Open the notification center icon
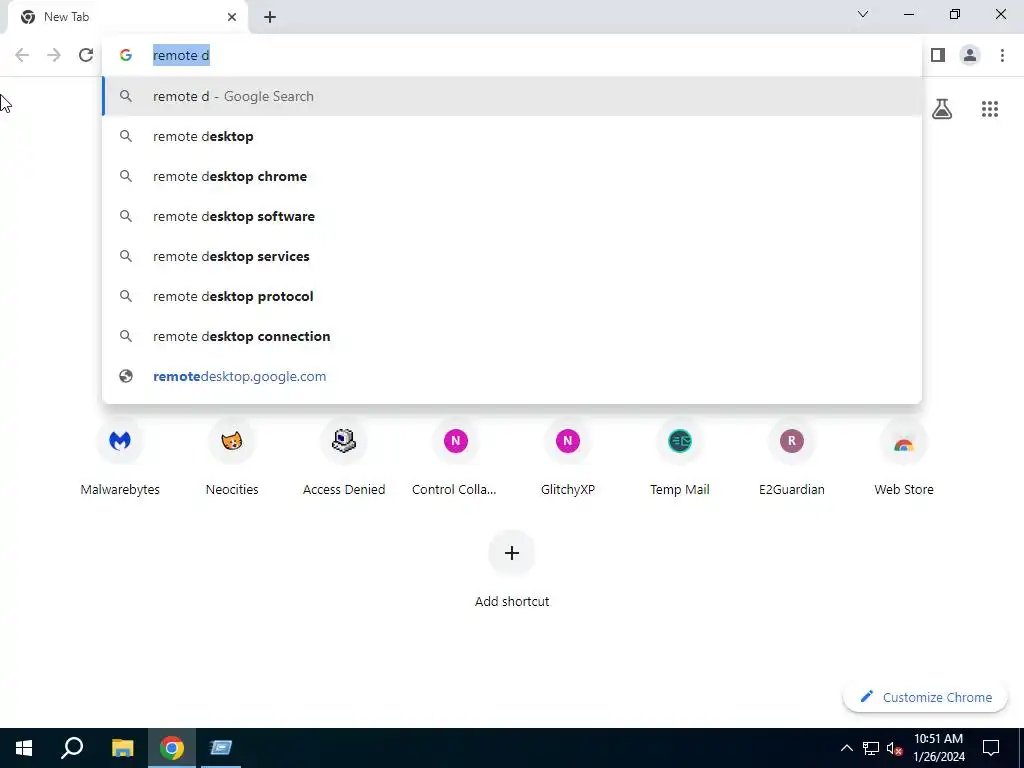The height and width of the screenshot is (768, 1024). coord(991,748)
